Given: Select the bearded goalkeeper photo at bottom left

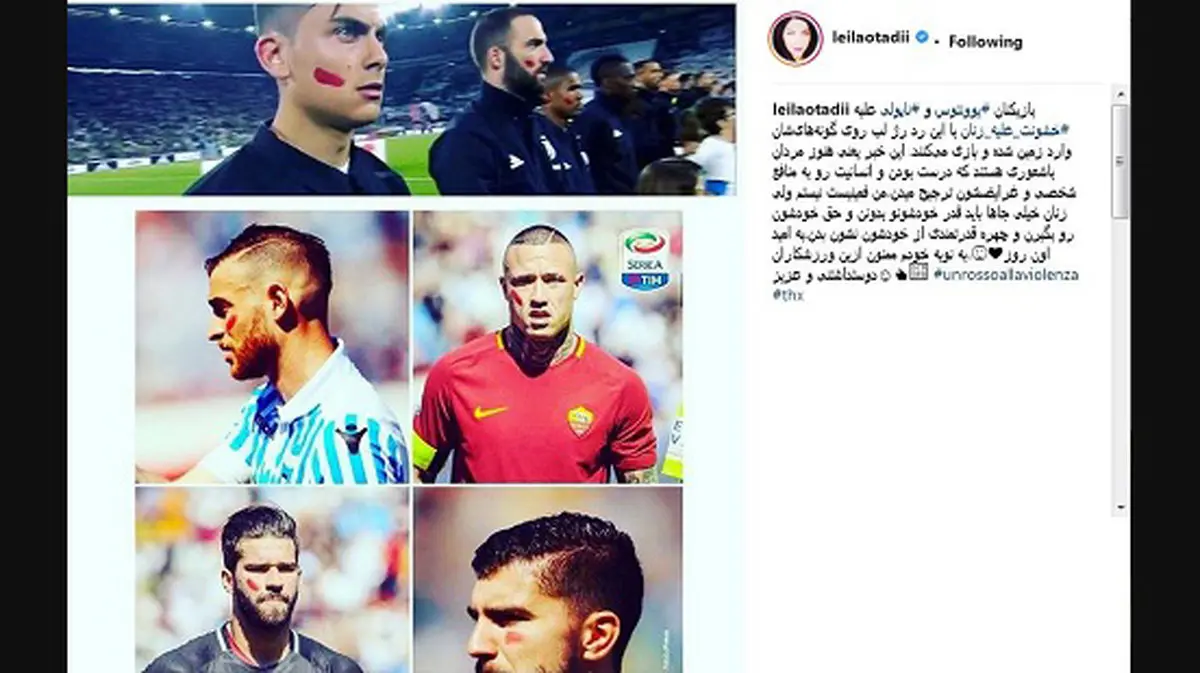Looking at the screenshot, I should point(272,580).
